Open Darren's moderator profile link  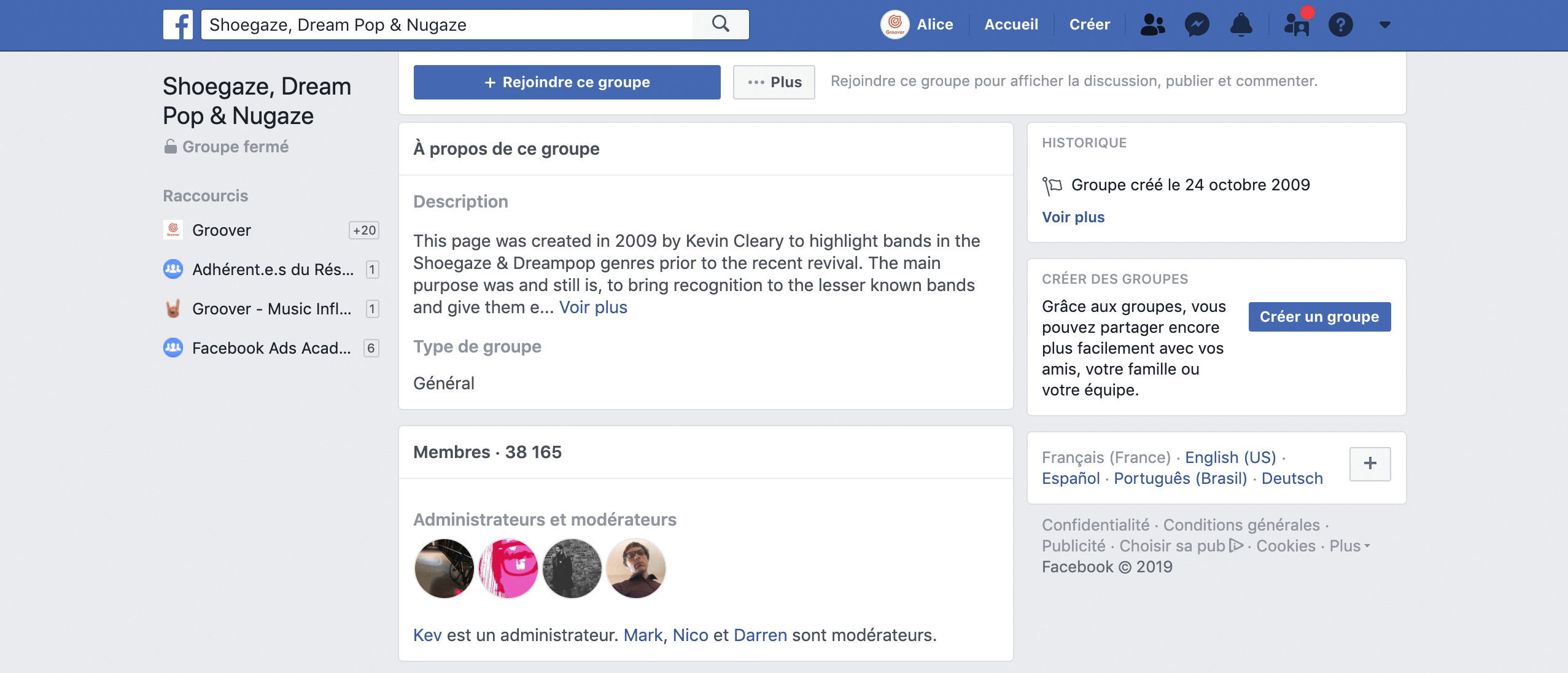(x=760, y=635)
